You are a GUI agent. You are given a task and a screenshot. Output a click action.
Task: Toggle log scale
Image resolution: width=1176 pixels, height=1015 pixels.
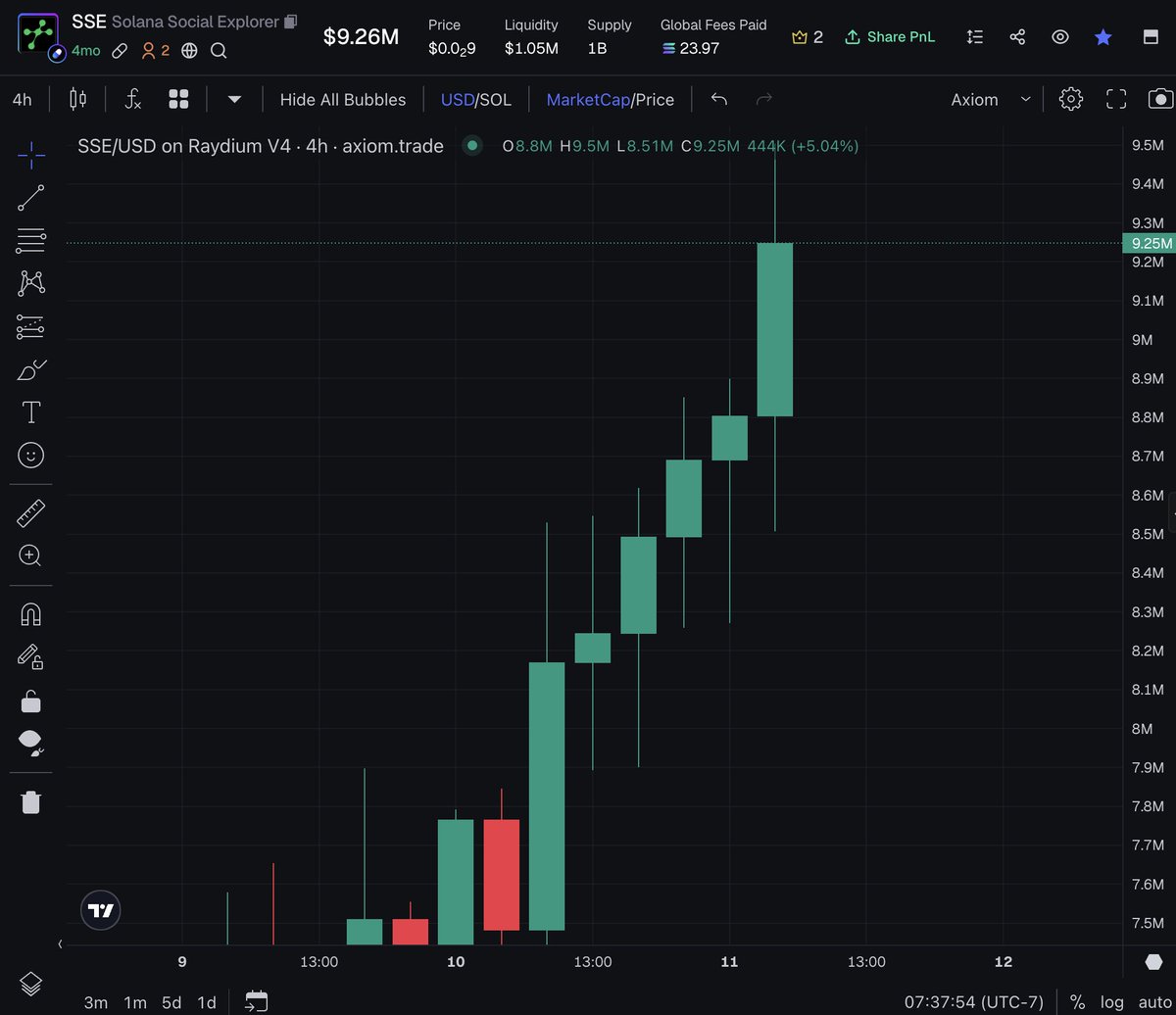coord(1111,1002)
